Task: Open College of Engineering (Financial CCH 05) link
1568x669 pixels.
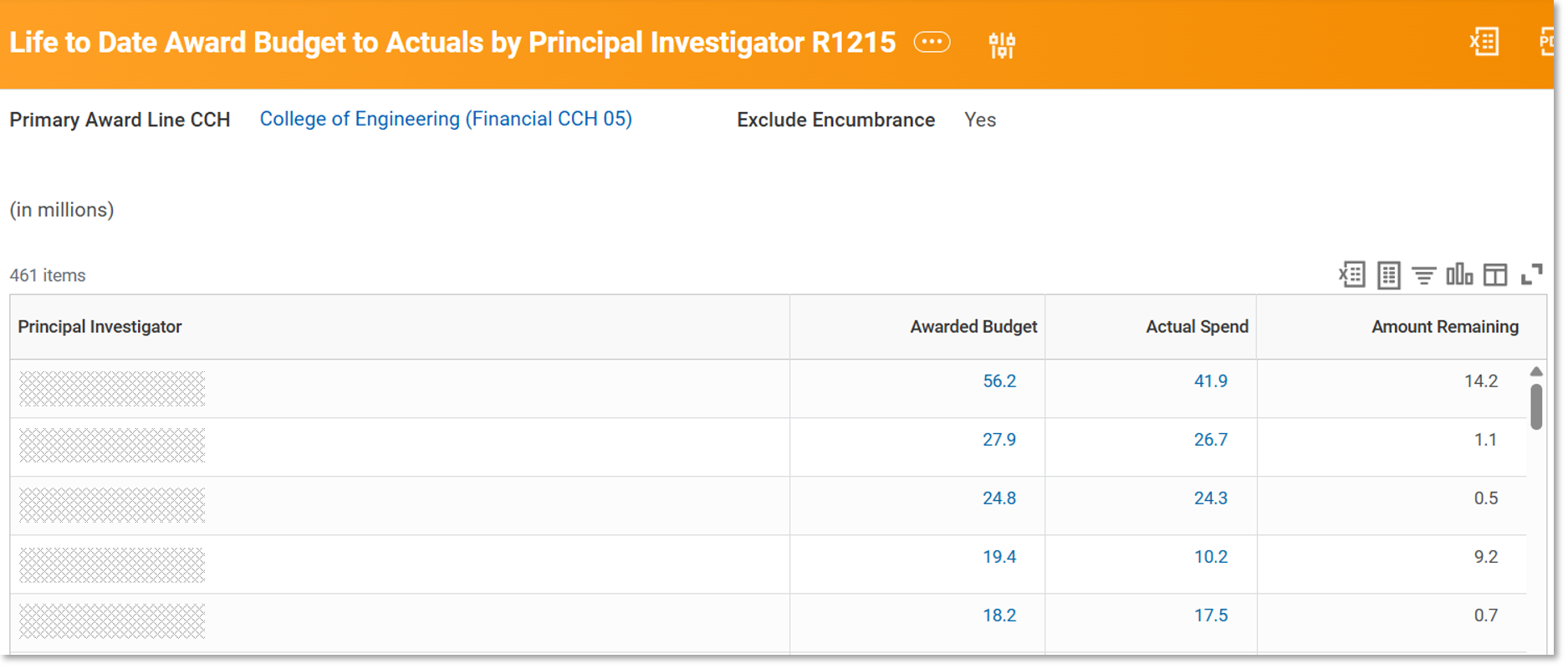Action: pos(446,120)
